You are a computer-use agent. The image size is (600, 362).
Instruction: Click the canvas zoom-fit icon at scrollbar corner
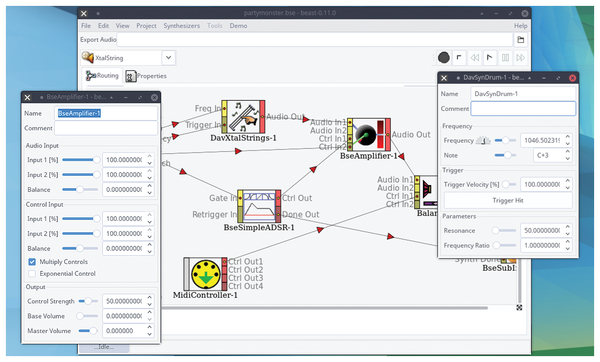pos(519,307)
